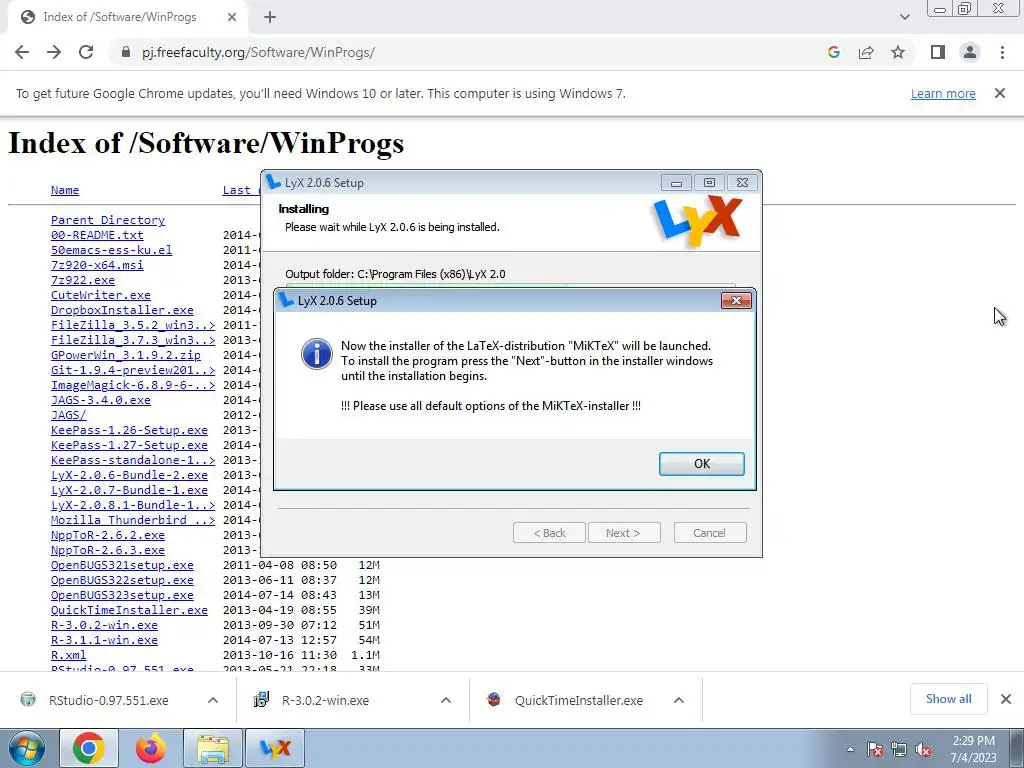The width and height of the screenshot is (1024, 768).
Task: Close the LyX MiKTeX message dialog
Action: pyautogui.click(x=736, y=300)
